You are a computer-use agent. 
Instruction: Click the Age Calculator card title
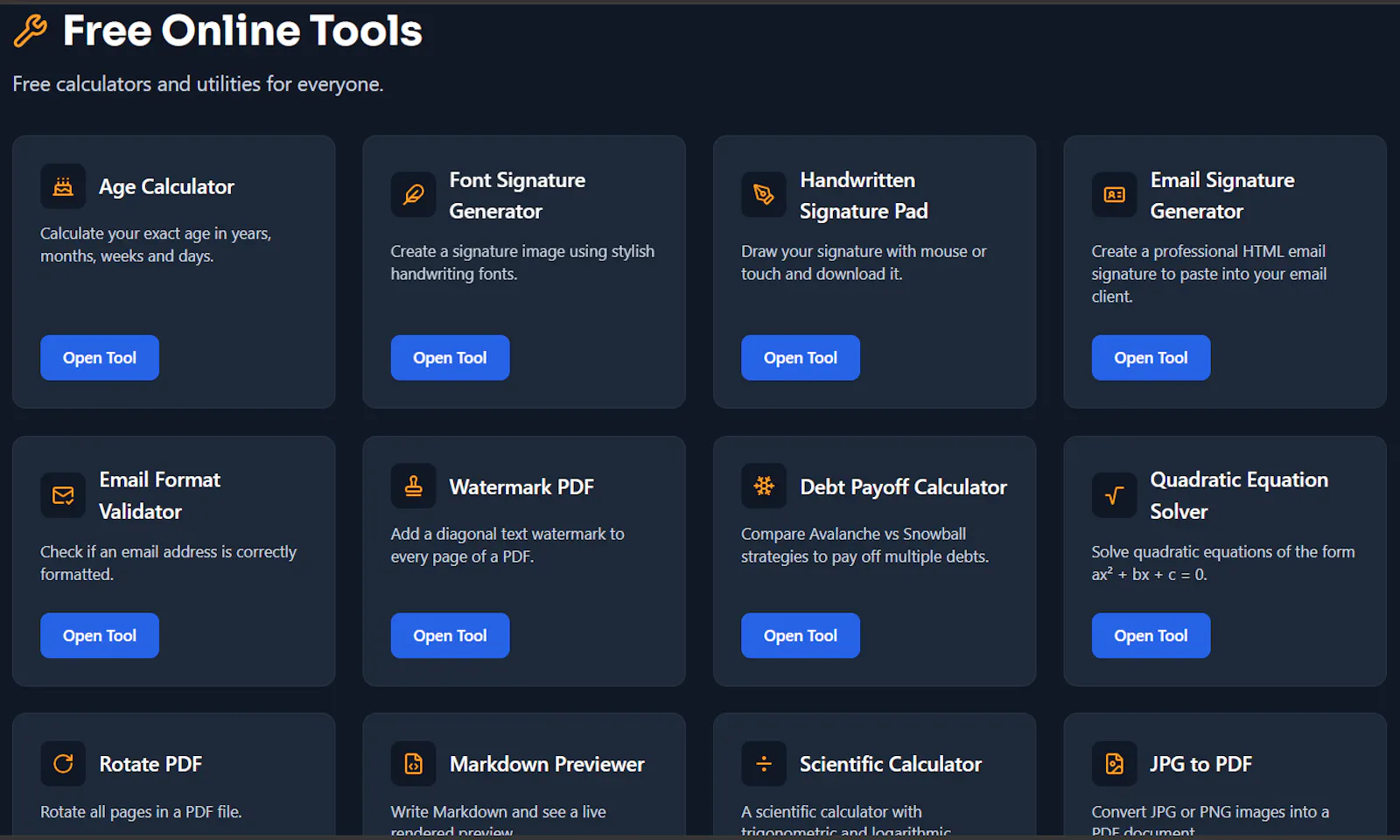click(x=166, y=186)
